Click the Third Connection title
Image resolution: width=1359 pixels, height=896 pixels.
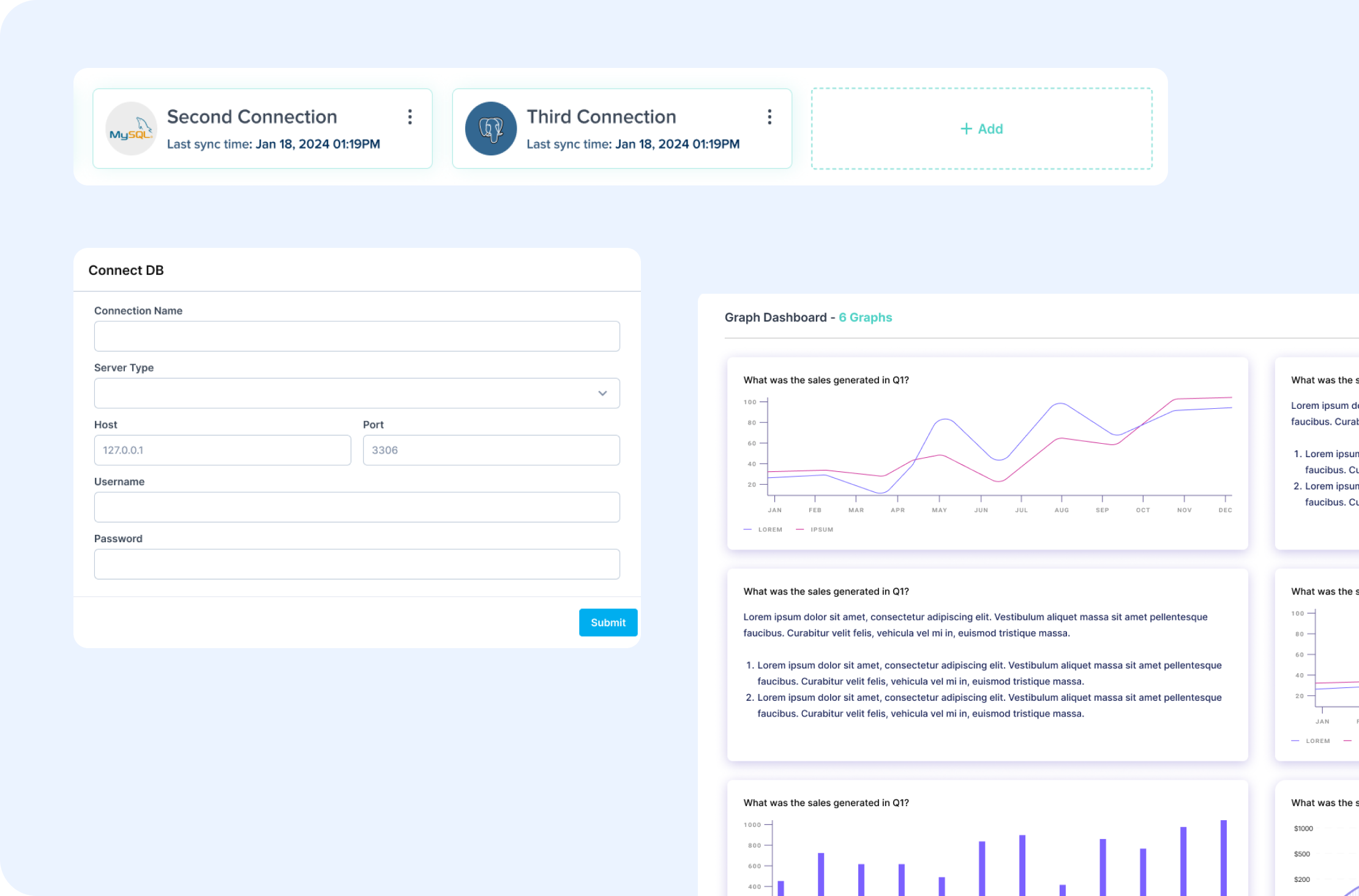tap(601, 116)
